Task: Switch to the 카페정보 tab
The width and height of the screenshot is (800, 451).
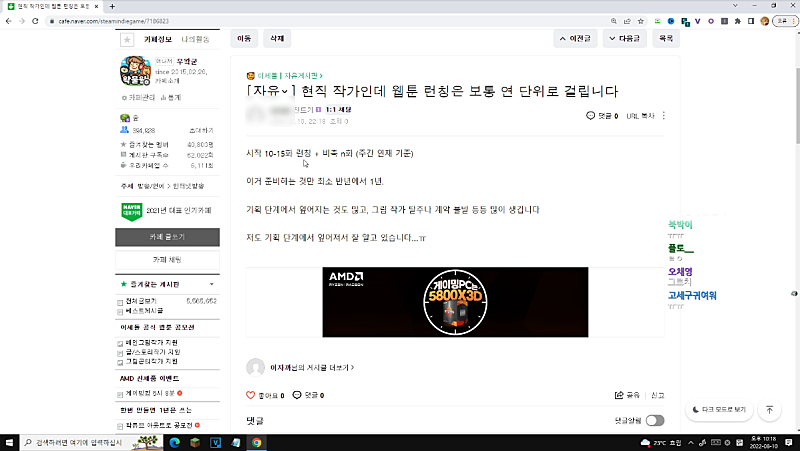Action: 158,39
